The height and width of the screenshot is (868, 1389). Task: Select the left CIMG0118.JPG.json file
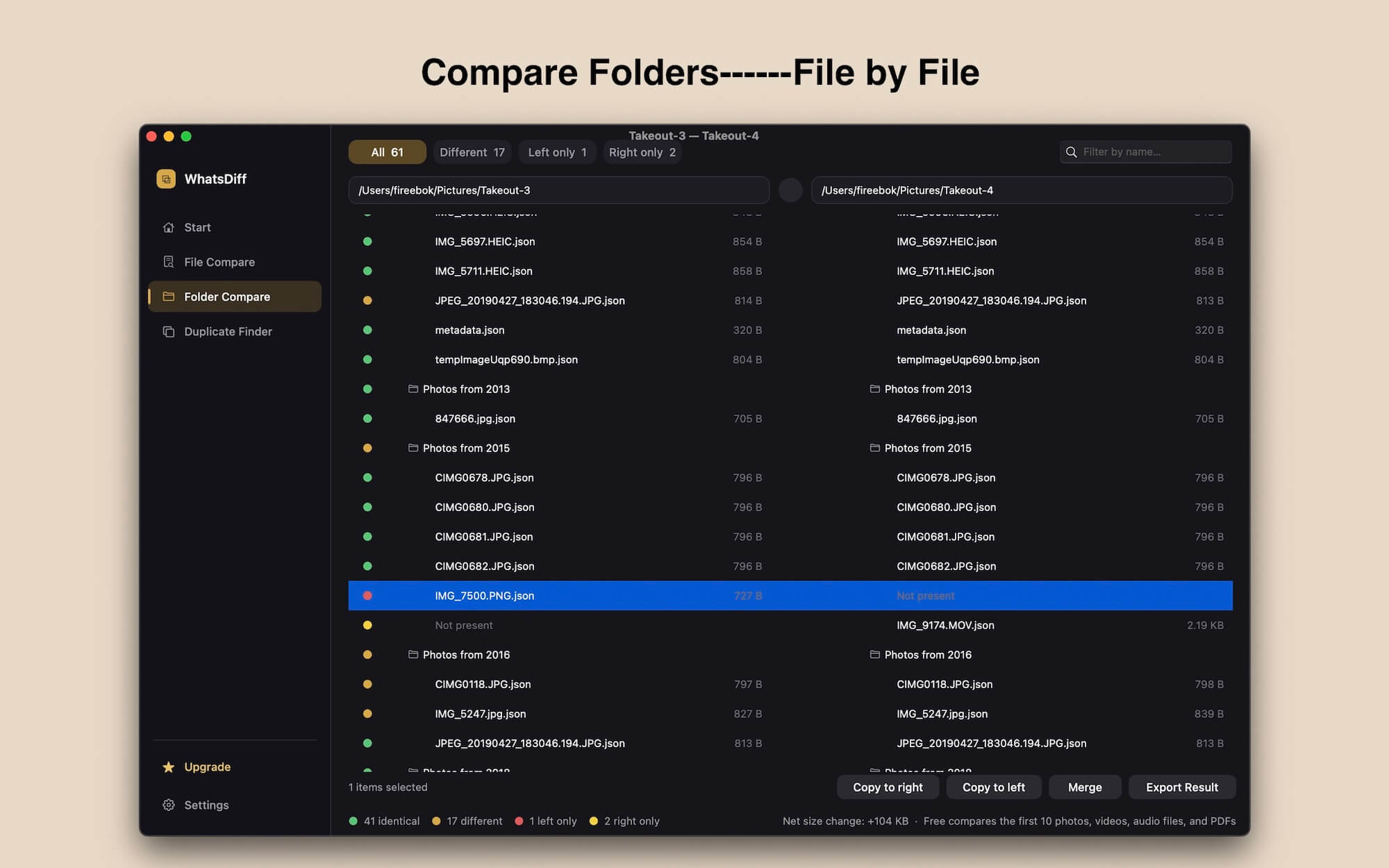coord(483,684)
